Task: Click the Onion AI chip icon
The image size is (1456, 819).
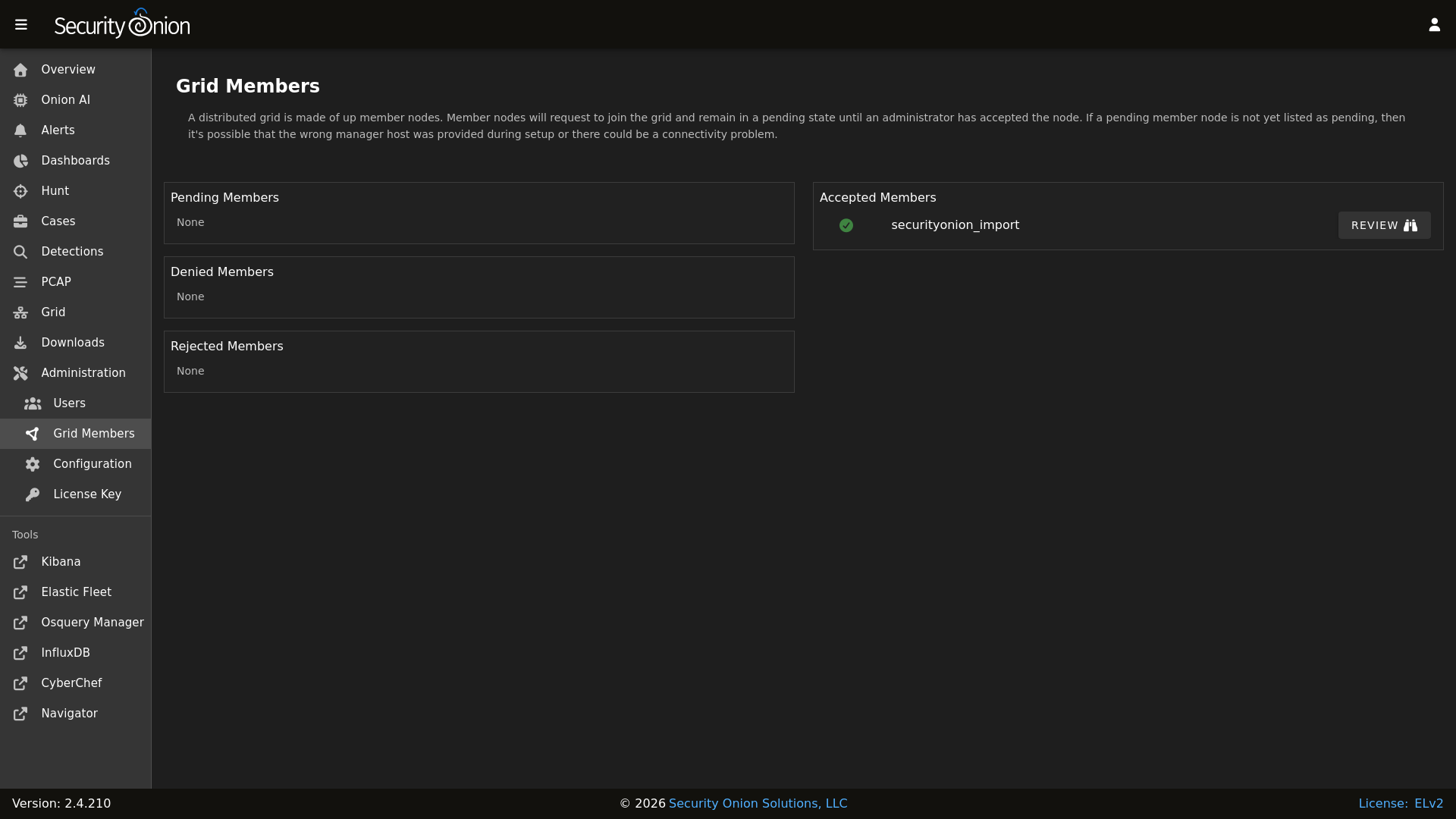Action: [x=20, y=100]
